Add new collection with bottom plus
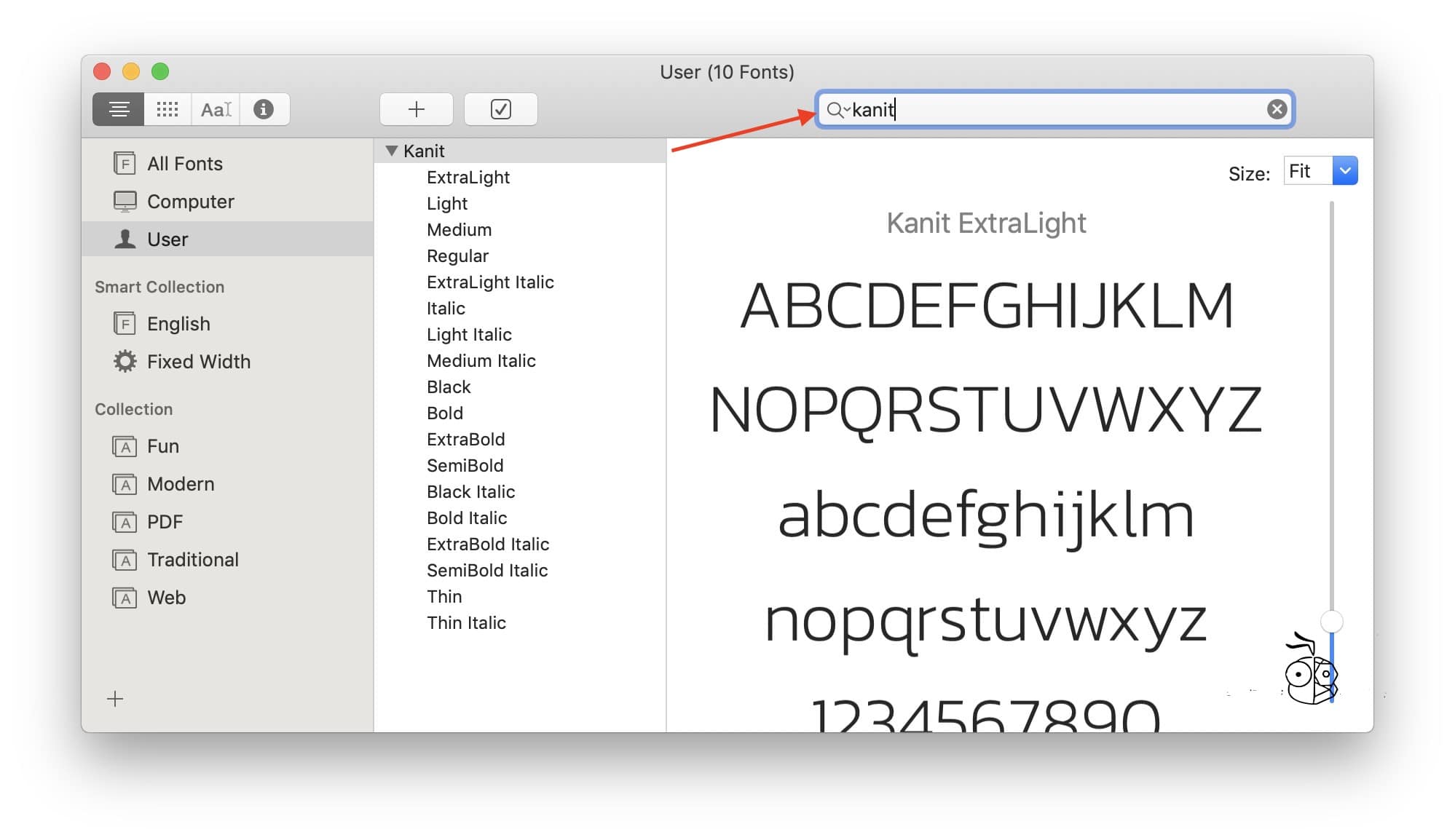Viewport: 1455px width, 840px height. (115, 699)
